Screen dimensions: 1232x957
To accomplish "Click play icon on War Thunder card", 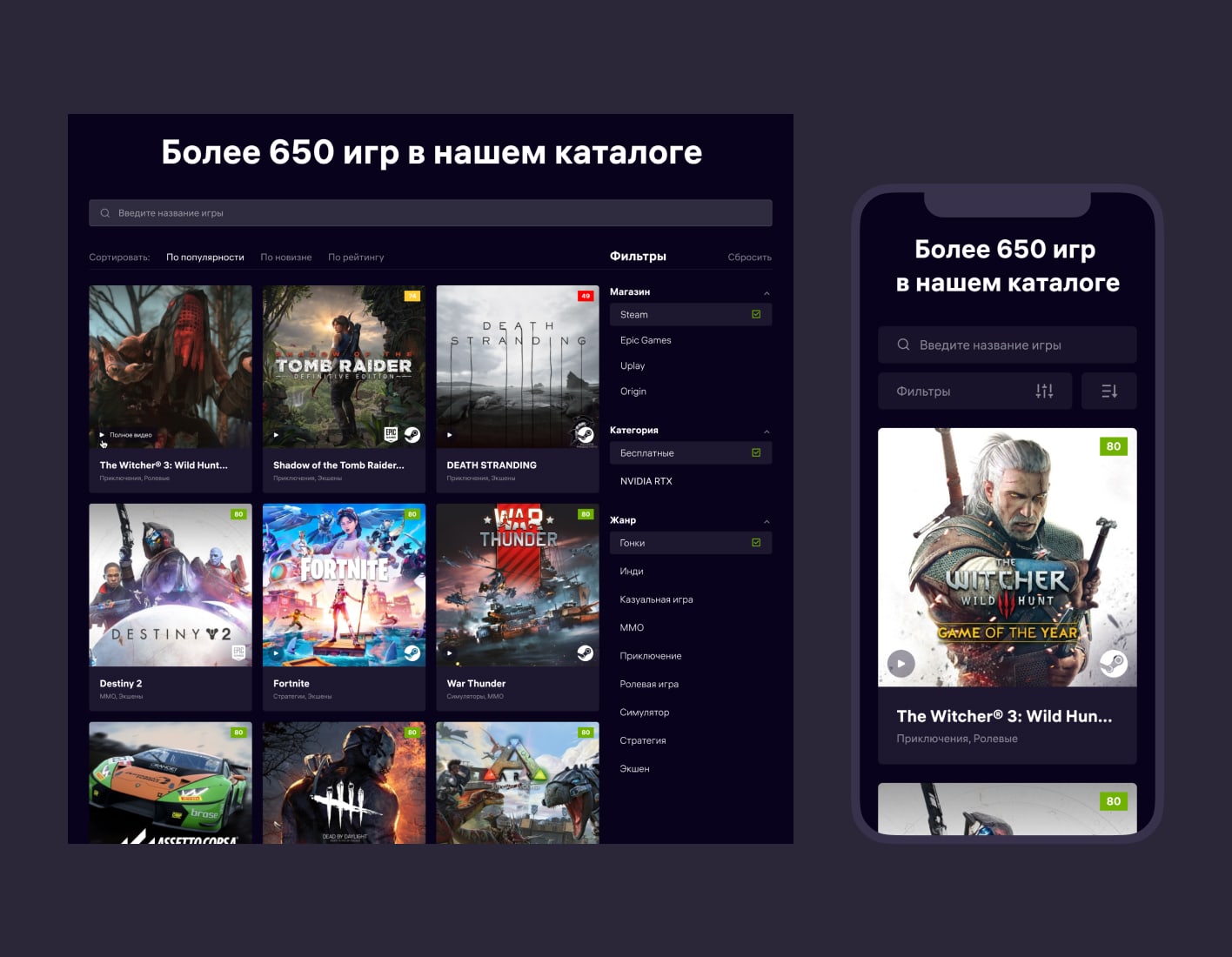I will (450, 653).
